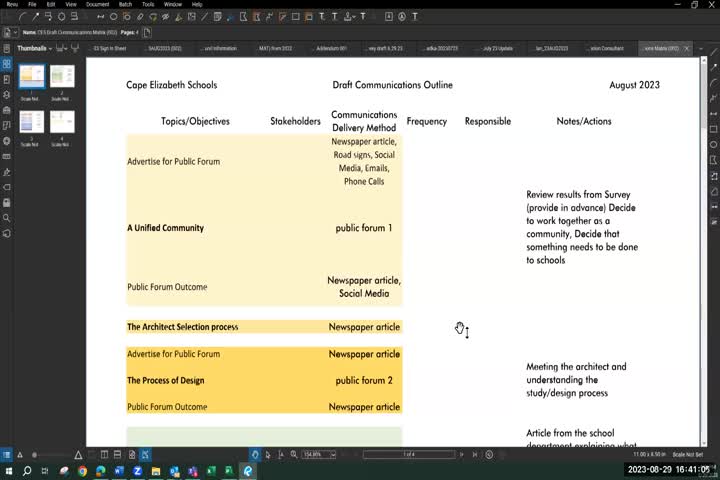Screen dimensions: 720x480
Task: Activate the Select arrow tool
Action: click(x=268, y=455)
